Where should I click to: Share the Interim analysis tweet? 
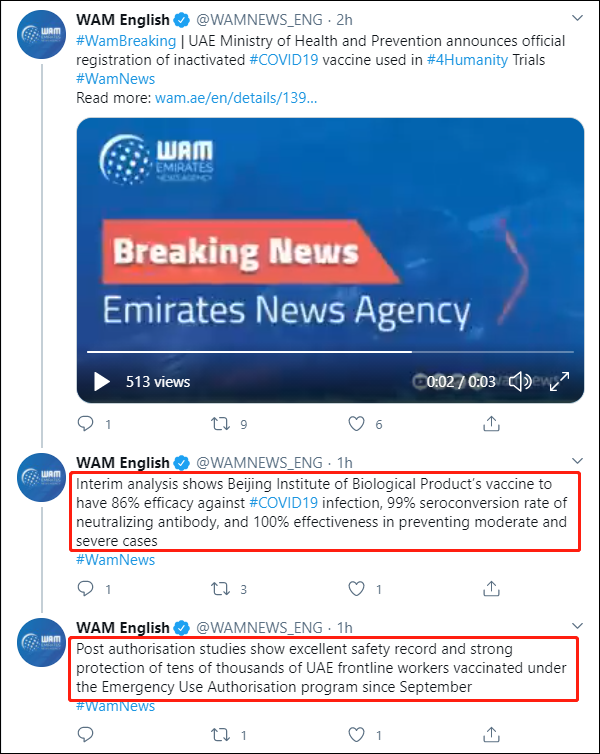(491, 589)
